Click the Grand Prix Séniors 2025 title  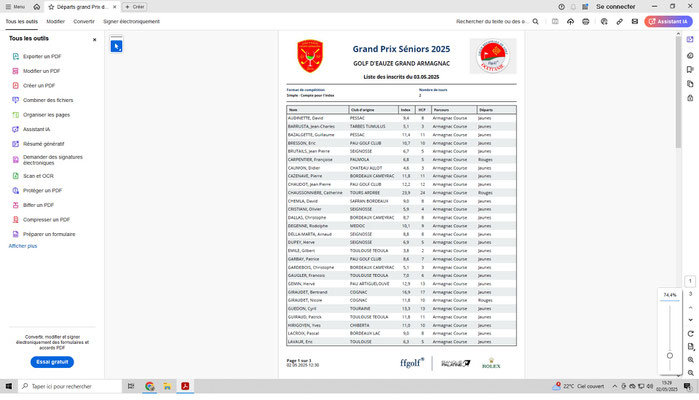click(401, 49)
